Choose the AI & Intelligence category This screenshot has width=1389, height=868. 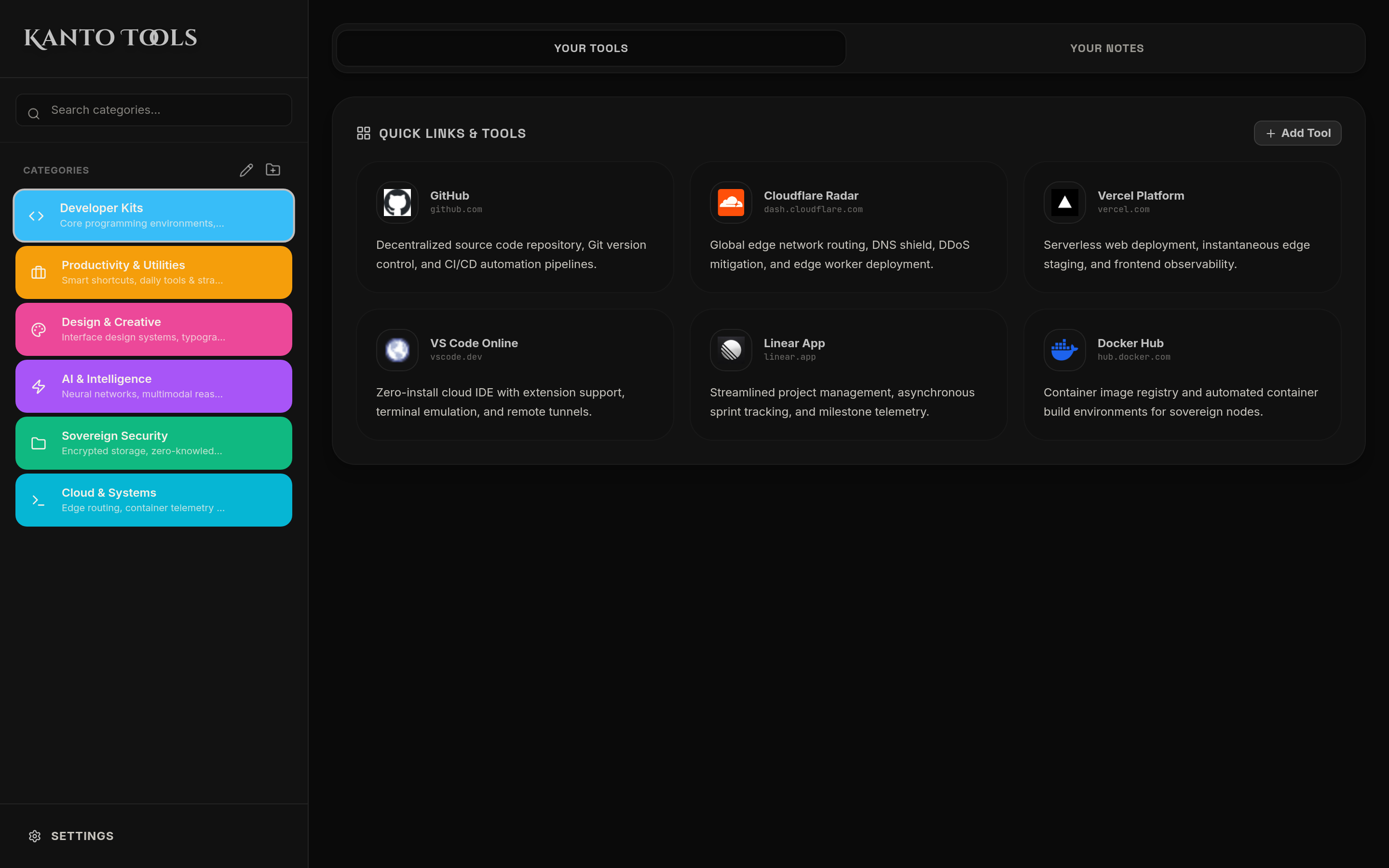tap(154, 386)
